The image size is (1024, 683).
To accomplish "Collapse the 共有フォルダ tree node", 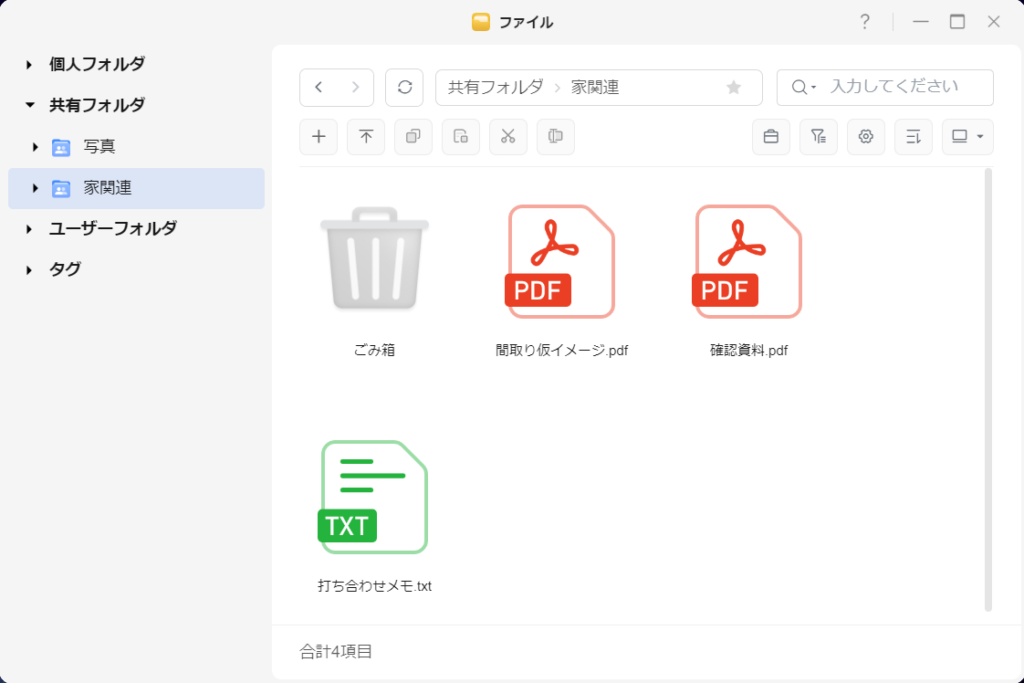I will 30,105.
